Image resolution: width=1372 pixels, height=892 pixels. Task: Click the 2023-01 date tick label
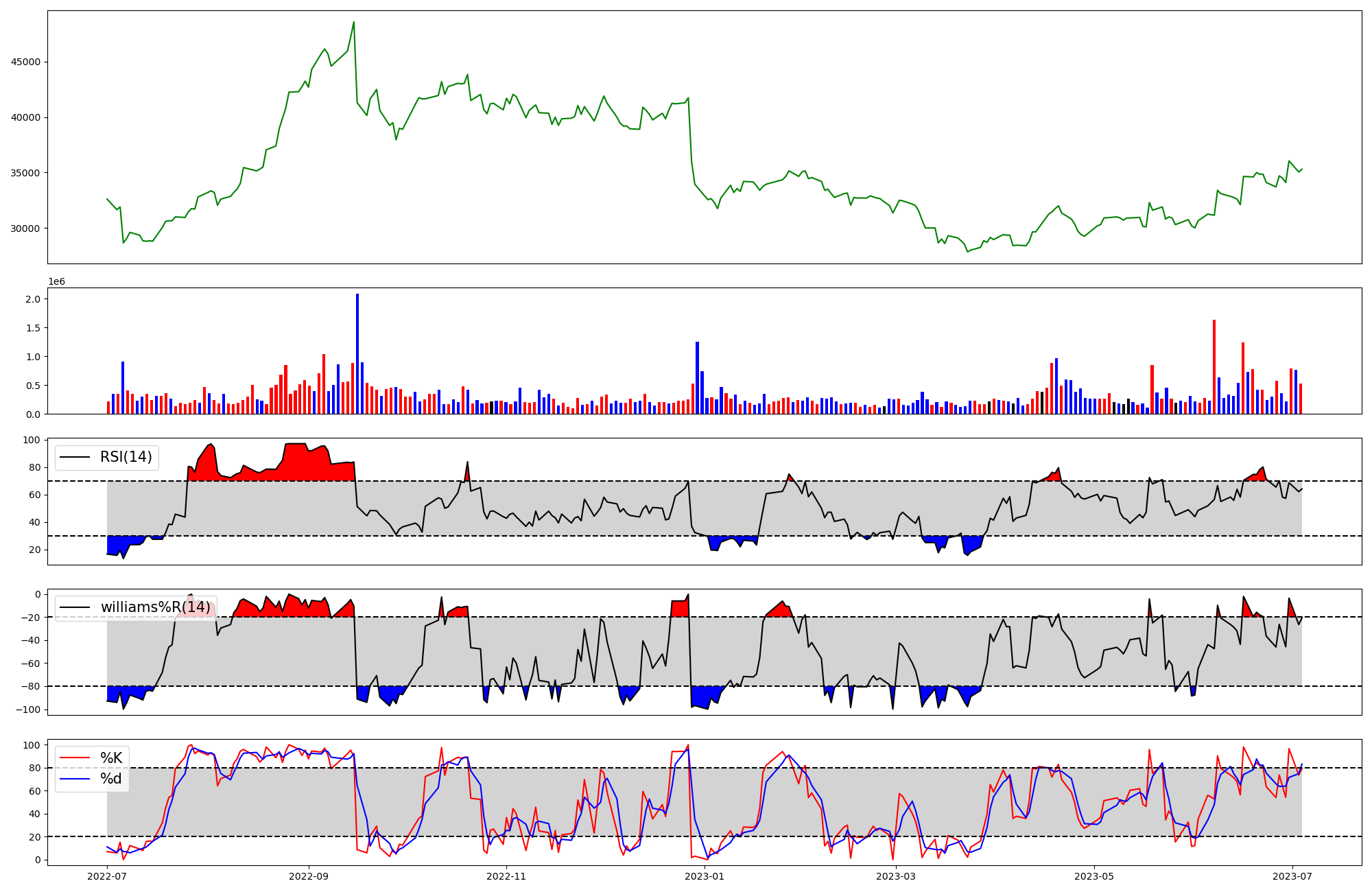[705, 876]
